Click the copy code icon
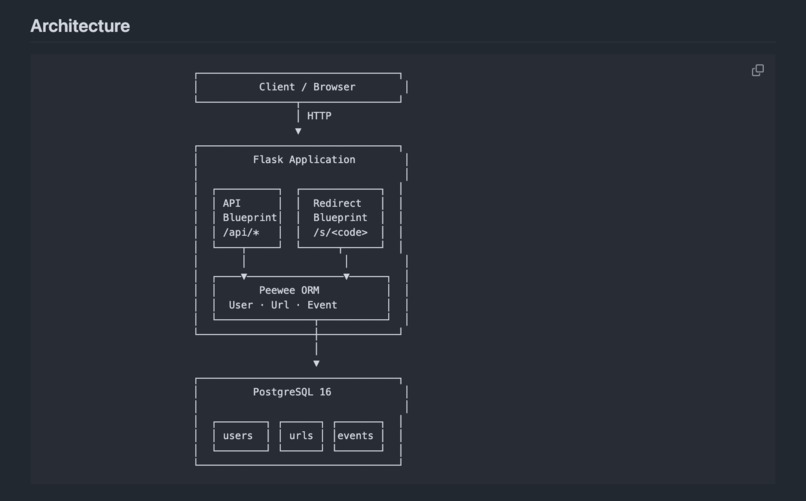806x501 pixels. (758, 70)
